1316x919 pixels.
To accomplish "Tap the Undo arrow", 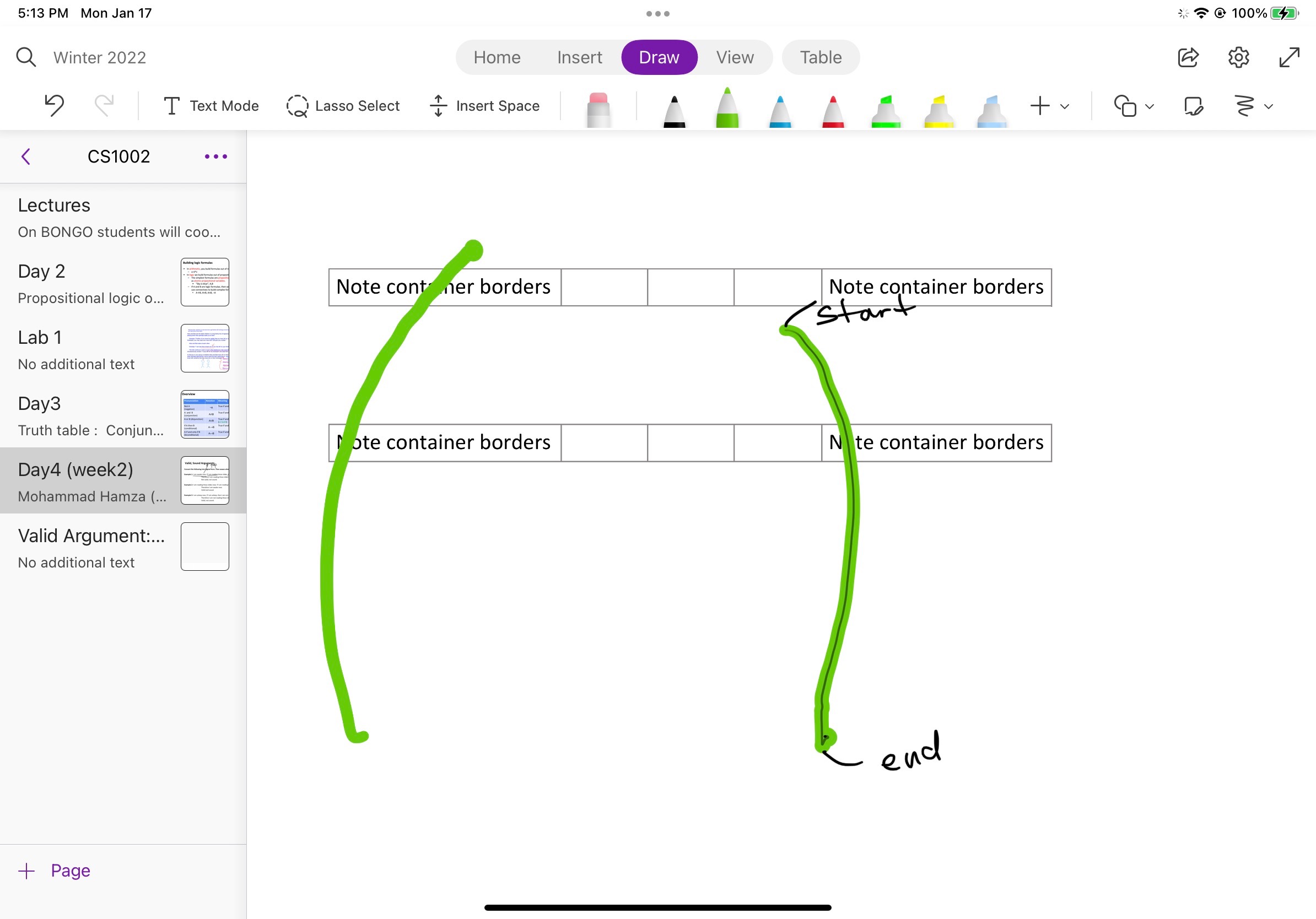I will [55, 106].
